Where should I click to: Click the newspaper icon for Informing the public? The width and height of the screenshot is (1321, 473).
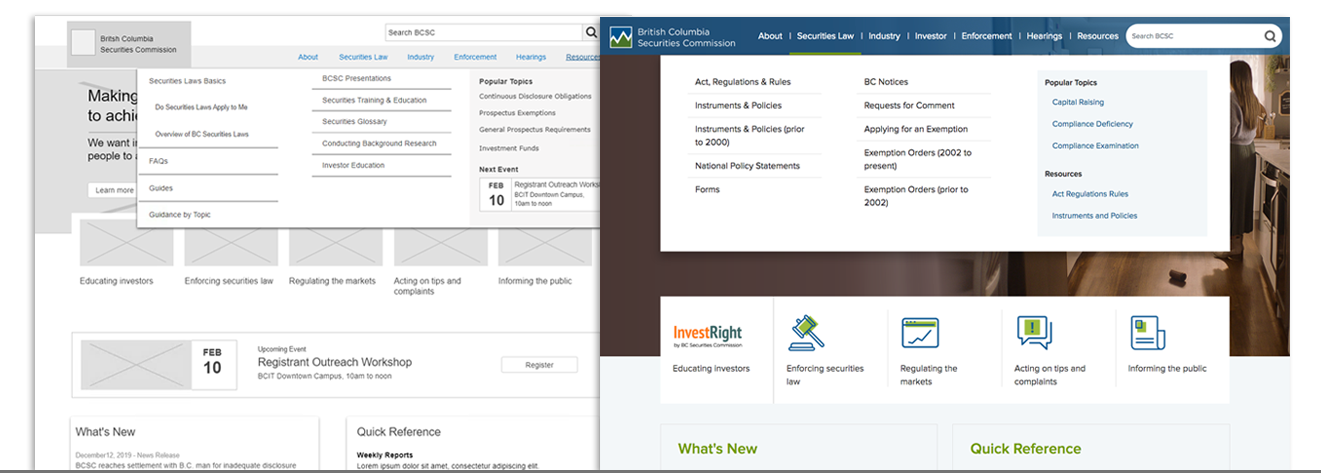click(x=1147, y=332)
